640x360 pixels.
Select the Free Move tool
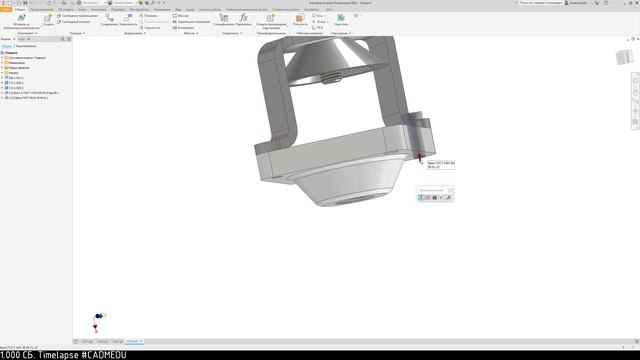point(78,16)
